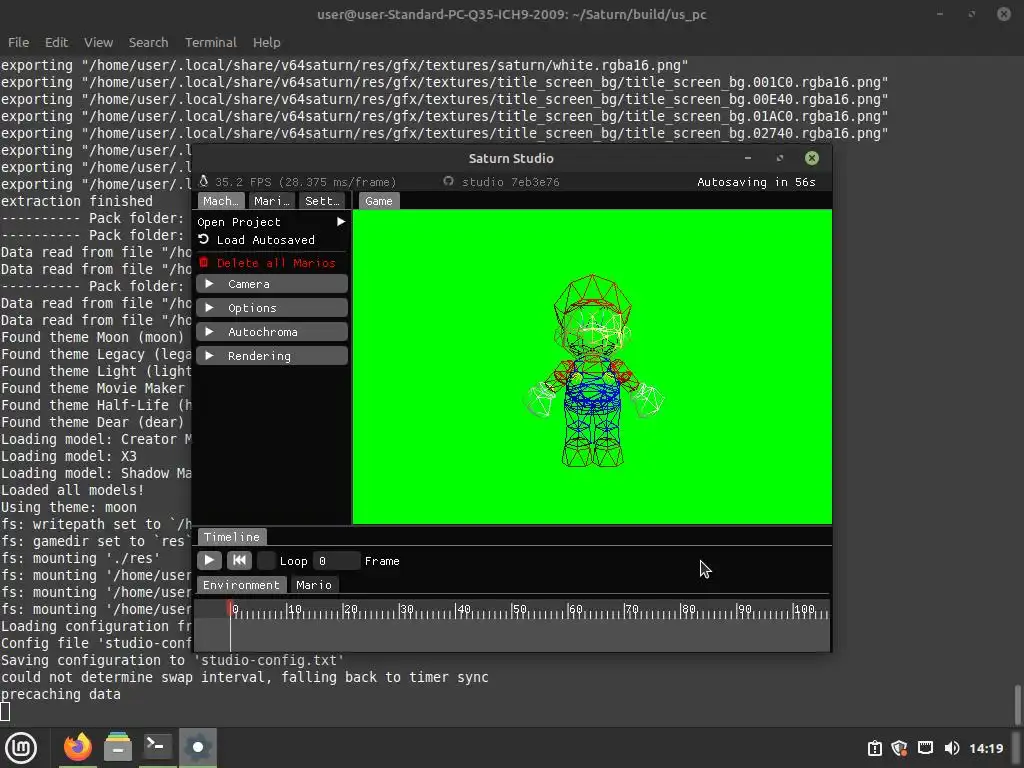Open the Settings tab in Saturn Studio
The width and height of the screenshot is (1024, 768).
coord(323,201)
